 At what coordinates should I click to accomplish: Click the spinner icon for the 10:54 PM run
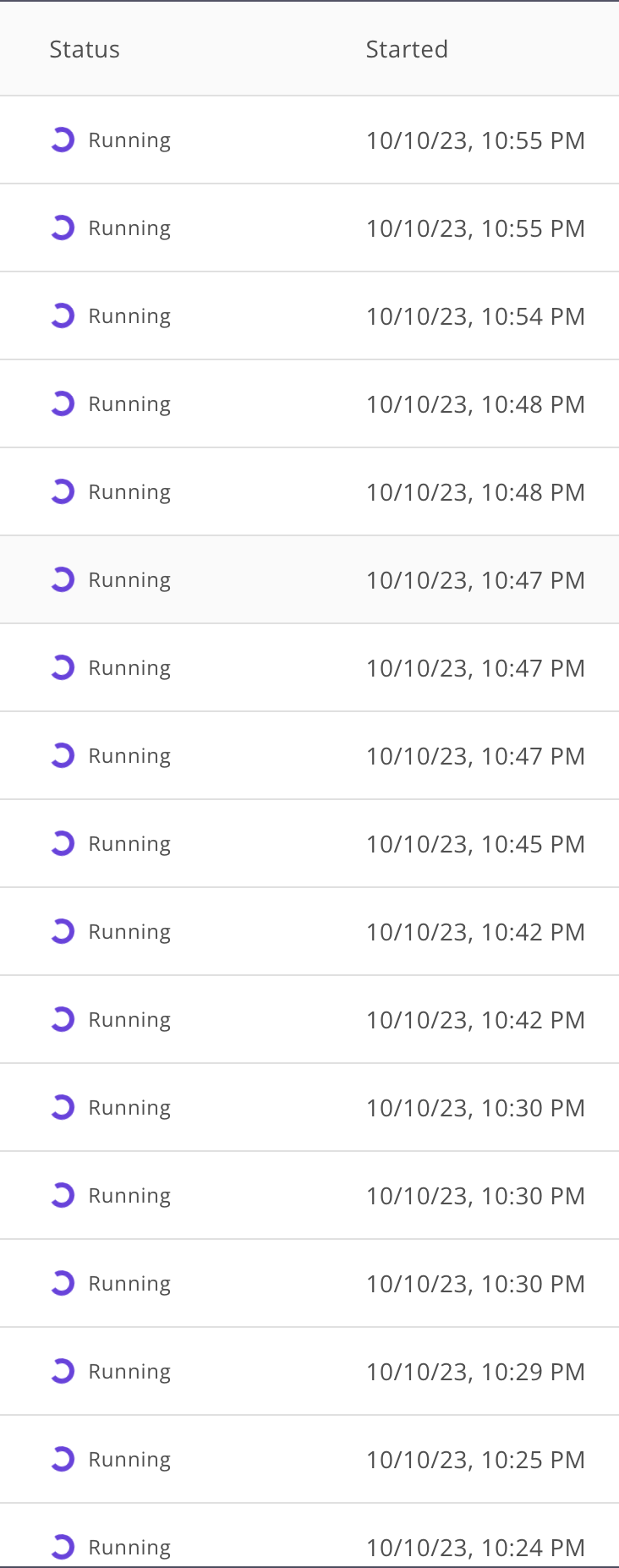point(63,315)
